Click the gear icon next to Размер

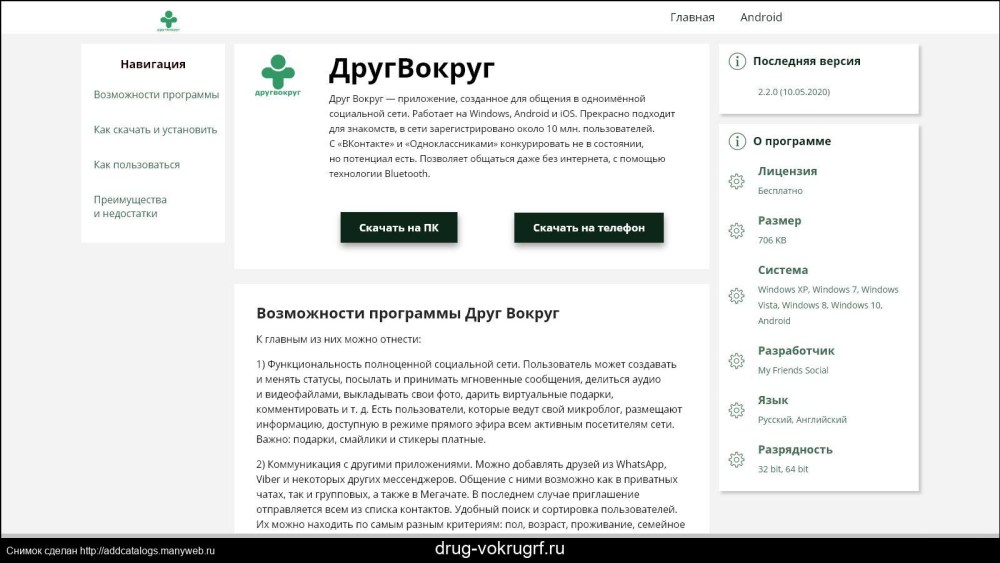pyautogui.click(x=737, y=230)
